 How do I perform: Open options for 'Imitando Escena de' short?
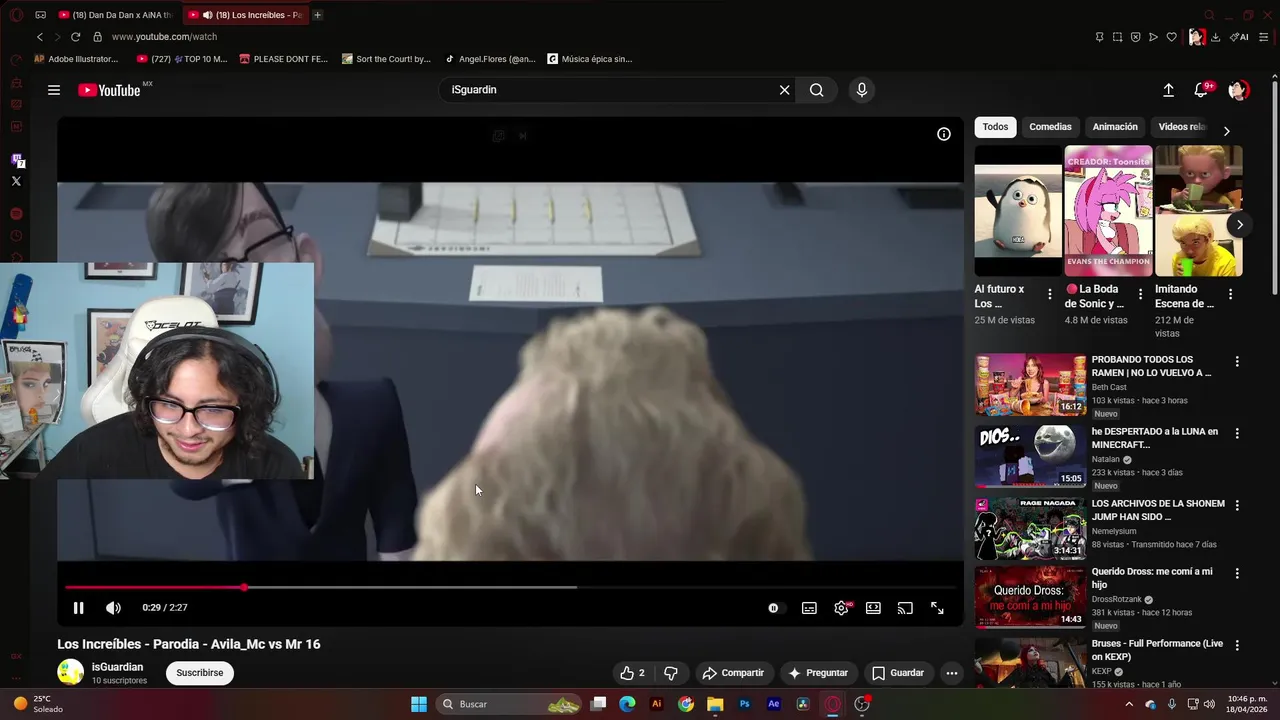click(1230, 294)
